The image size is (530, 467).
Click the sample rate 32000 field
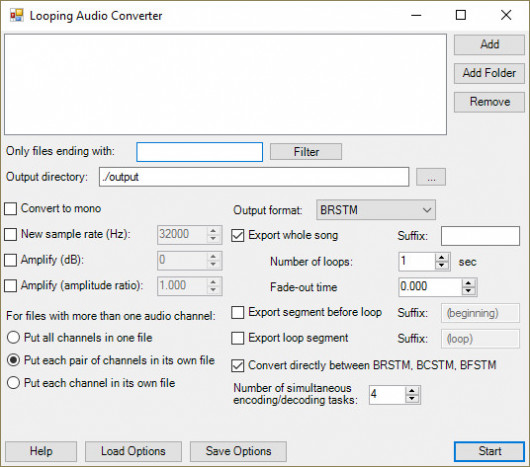tap(182, 235)
